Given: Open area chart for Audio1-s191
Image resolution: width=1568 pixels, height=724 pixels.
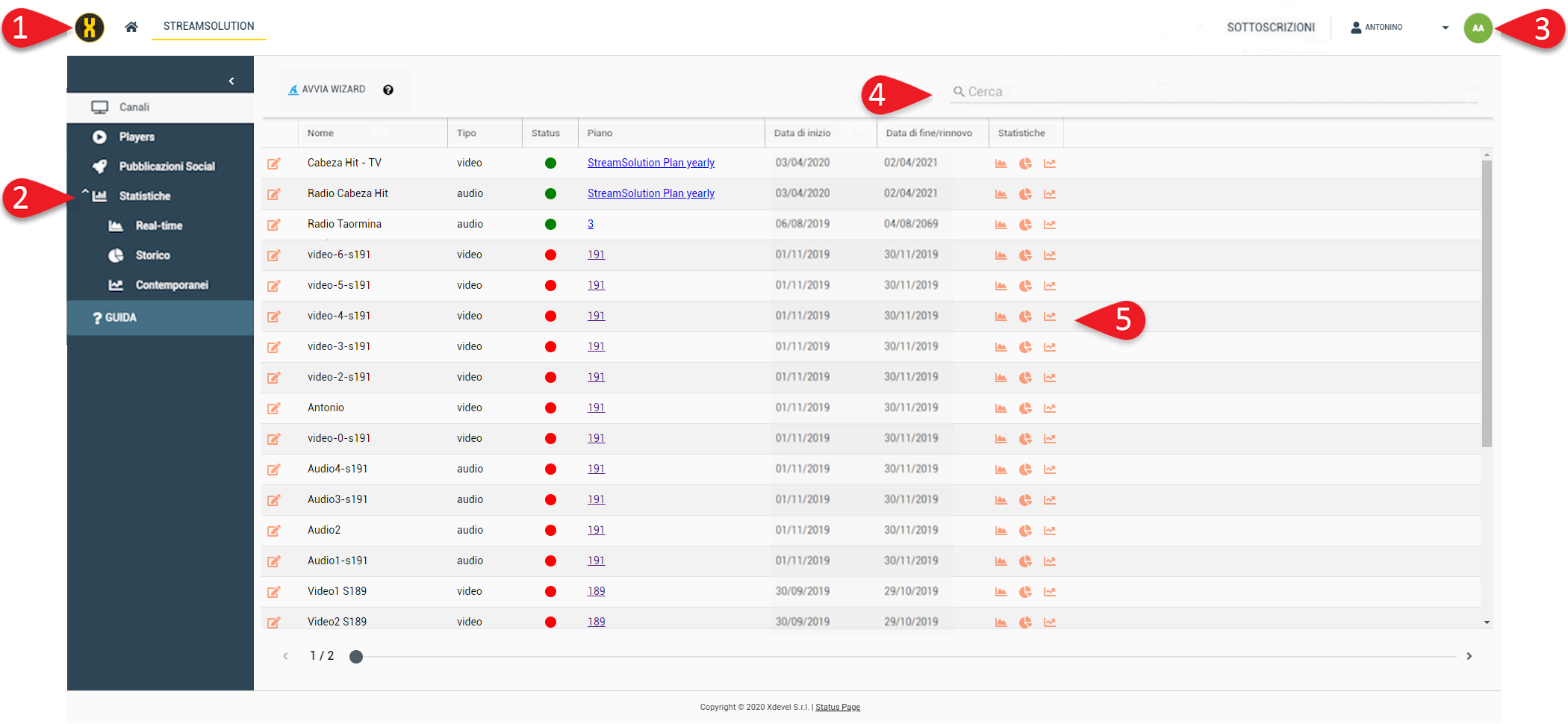Looking at the screenshot, I should pos(1001,561).
